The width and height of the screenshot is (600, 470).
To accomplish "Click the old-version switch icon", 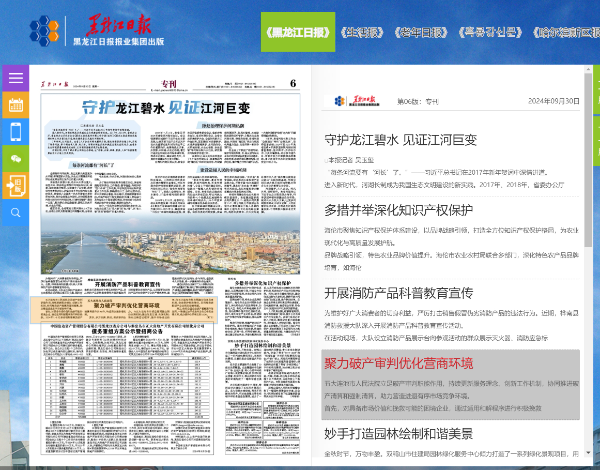I will [x=16, y=186].
